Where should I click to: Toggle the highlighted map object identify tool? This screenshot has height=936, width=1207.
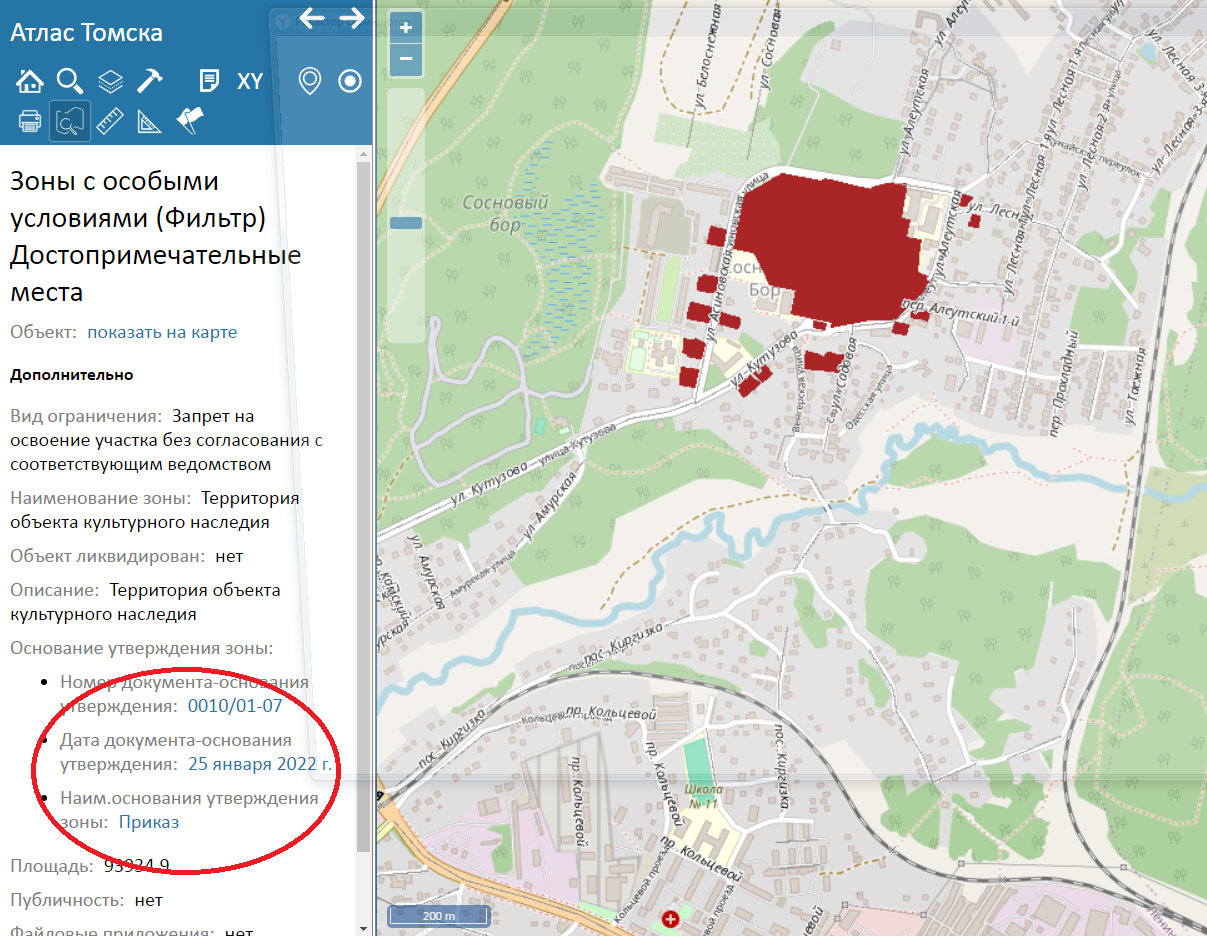point(70,121)
